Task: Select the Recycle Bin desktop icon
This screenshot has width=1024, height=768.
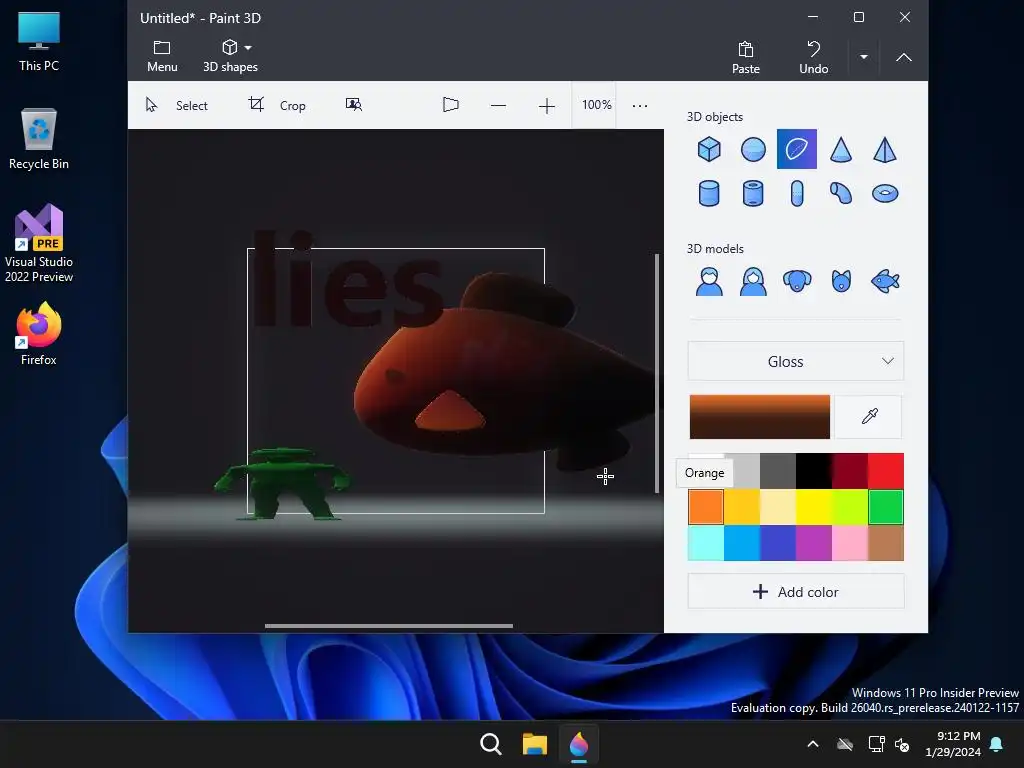Action: [39, 139]
